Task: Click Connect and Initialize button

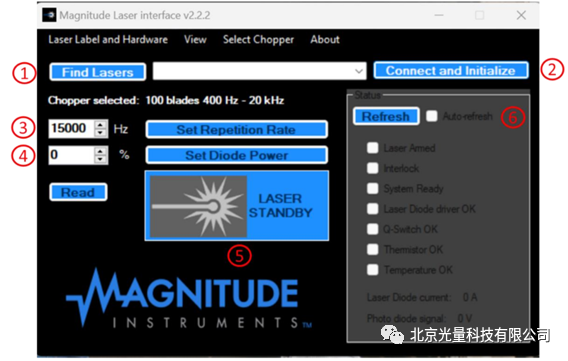Action: (x=451, y=71)
